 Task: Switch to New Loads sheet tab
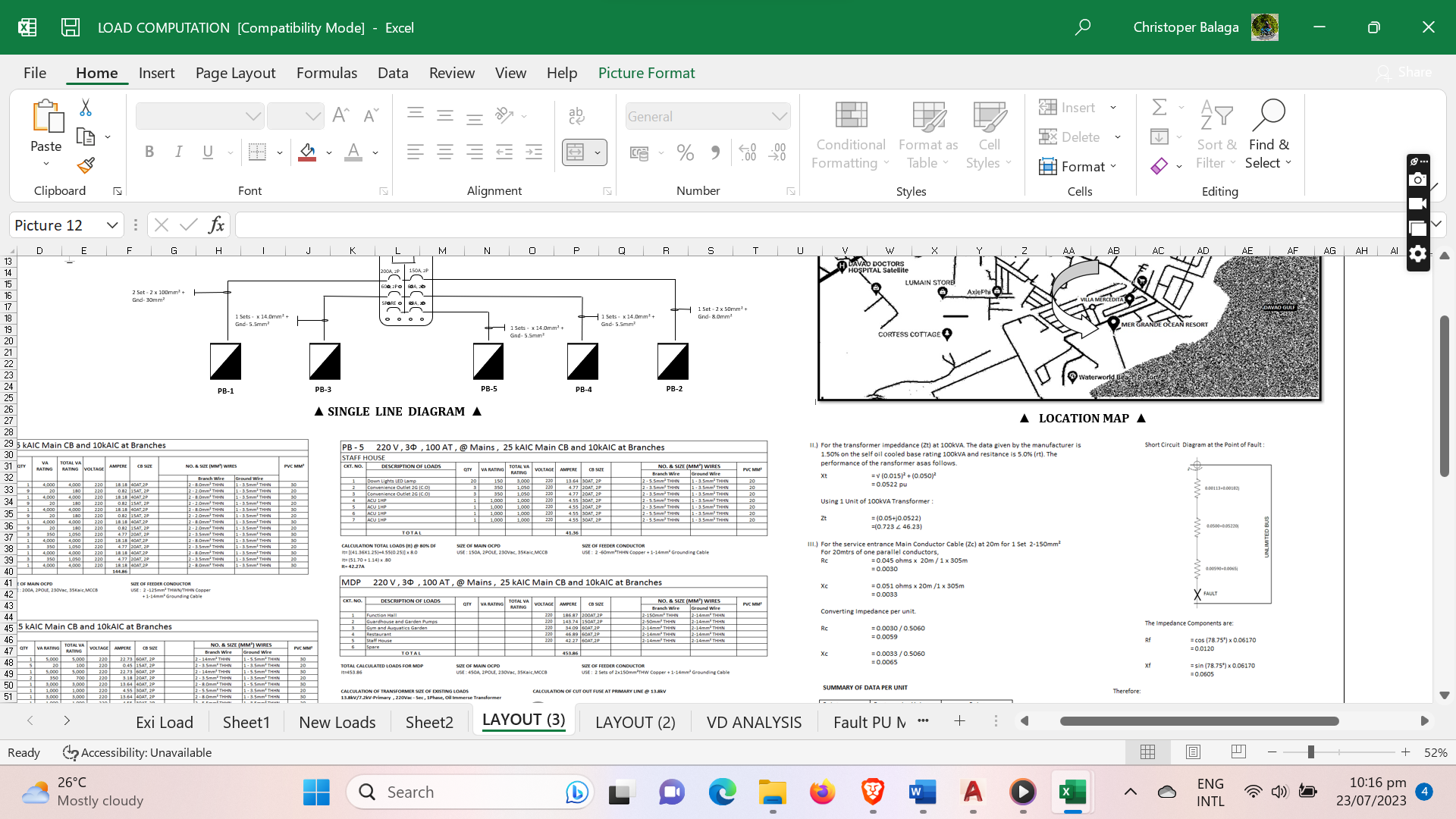click(x=337, y=722)
